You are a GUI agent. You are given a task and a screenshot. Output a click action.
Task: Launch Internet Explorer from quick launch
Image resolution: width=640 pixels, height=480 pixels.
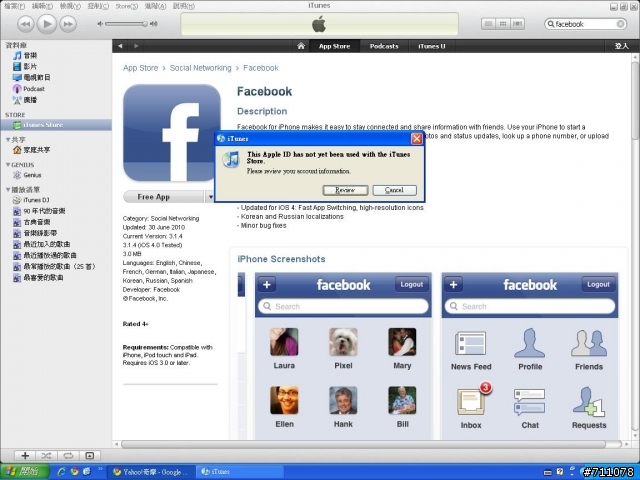coord(61,472)
